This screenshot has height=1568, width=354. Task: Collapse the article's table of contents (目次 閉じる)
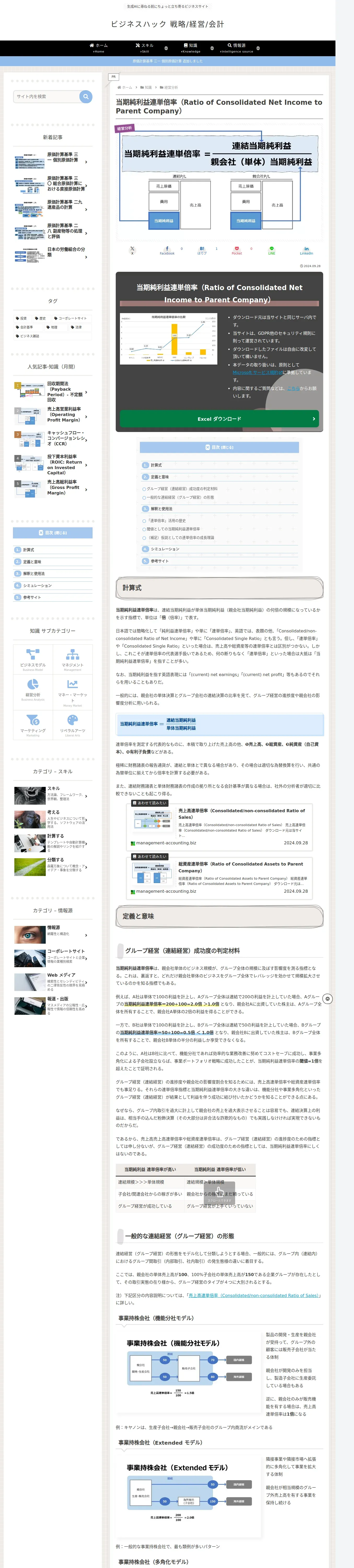click(x=219, y=447)
